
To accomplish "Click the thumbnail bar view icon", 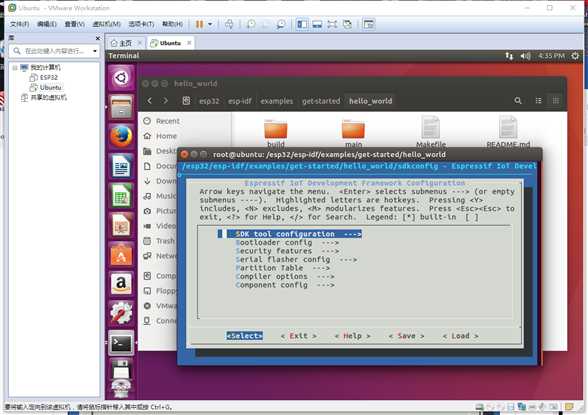I will click(317, 24).
